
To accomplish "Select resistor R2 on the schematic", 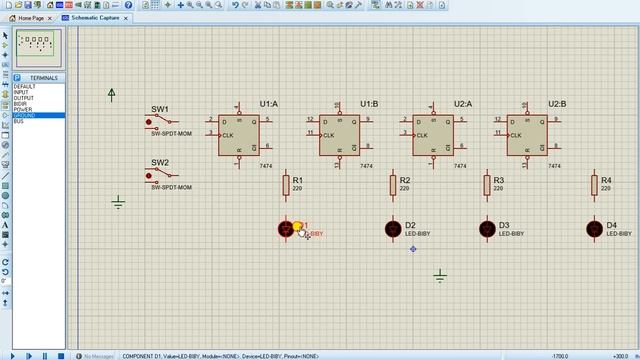I will point(393,185).
